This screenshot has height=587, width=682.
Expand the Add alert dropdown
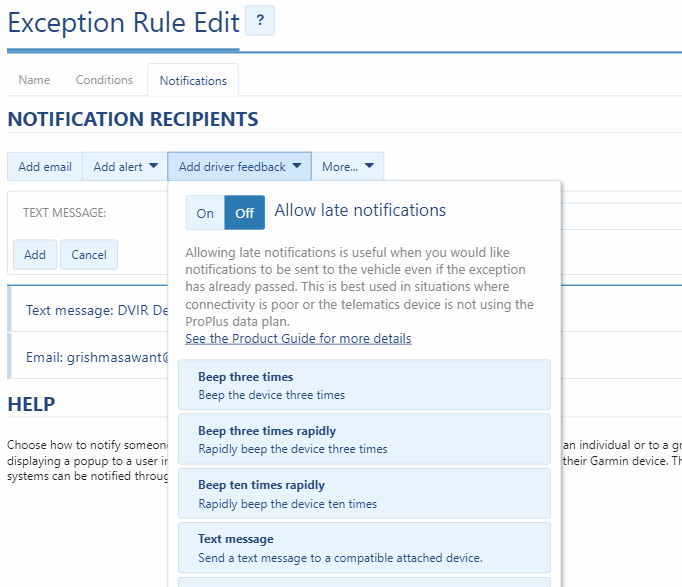click(x=125, y=166)
